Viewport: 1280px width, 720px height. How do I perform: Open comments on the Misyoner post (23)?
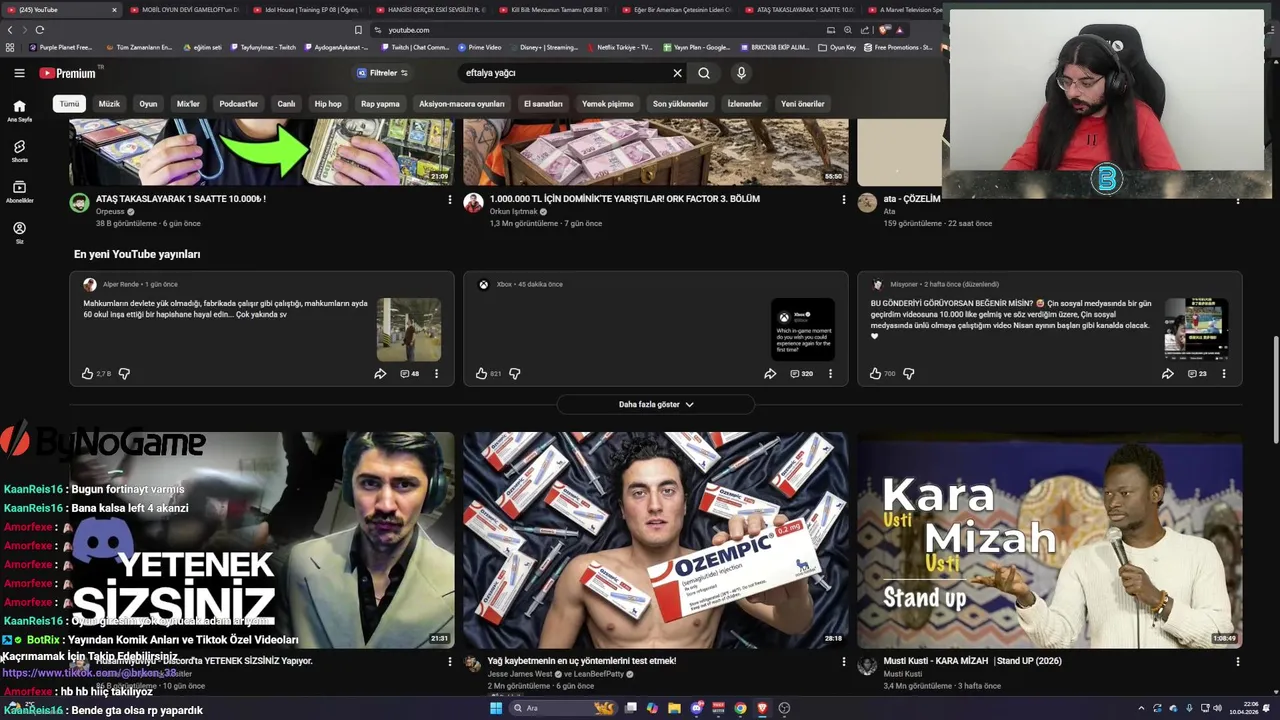pyautogui.click(x=1198, y=374)
